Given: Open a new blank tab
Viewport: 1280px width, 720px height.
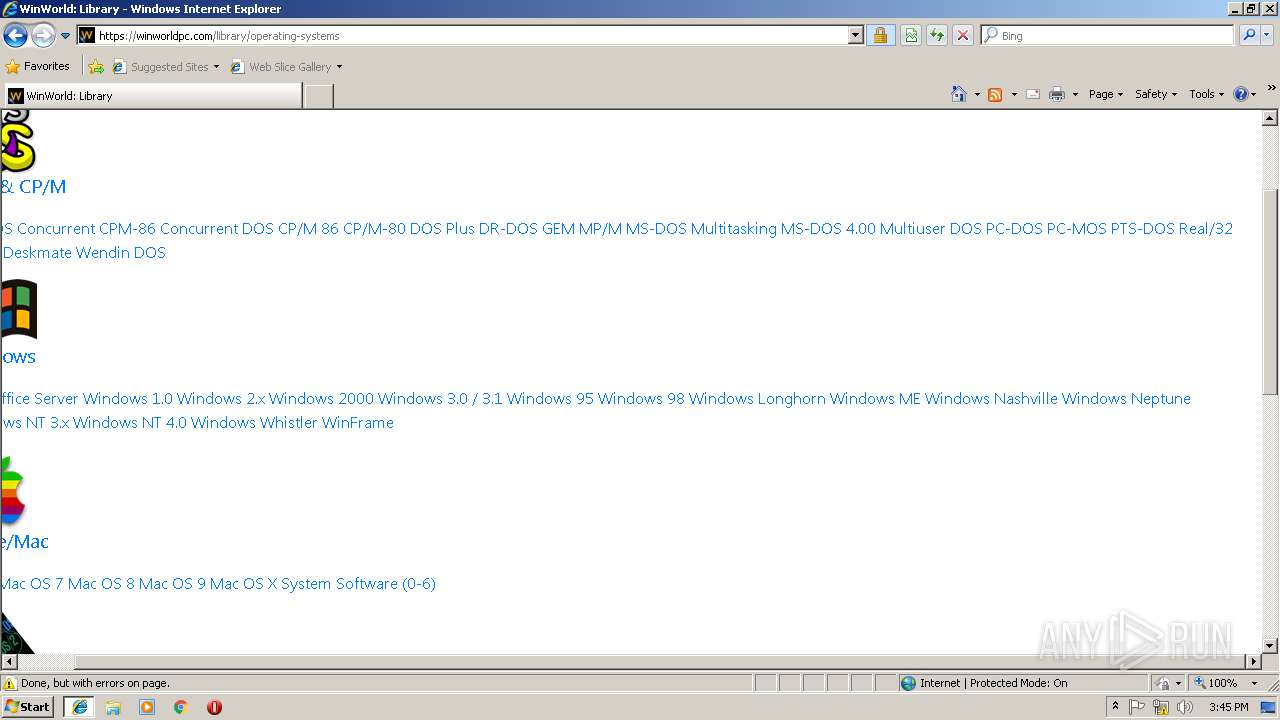Looking at the screenshot, I should (x=318, y=96).
